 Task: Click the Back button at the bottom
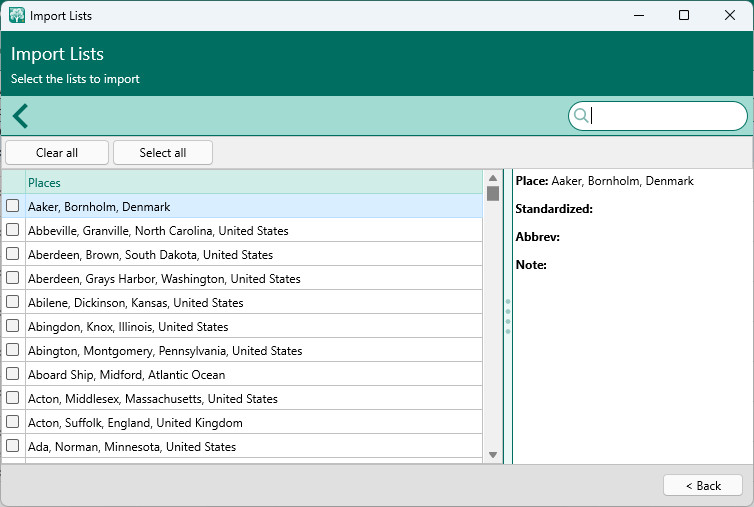[703, 486]
